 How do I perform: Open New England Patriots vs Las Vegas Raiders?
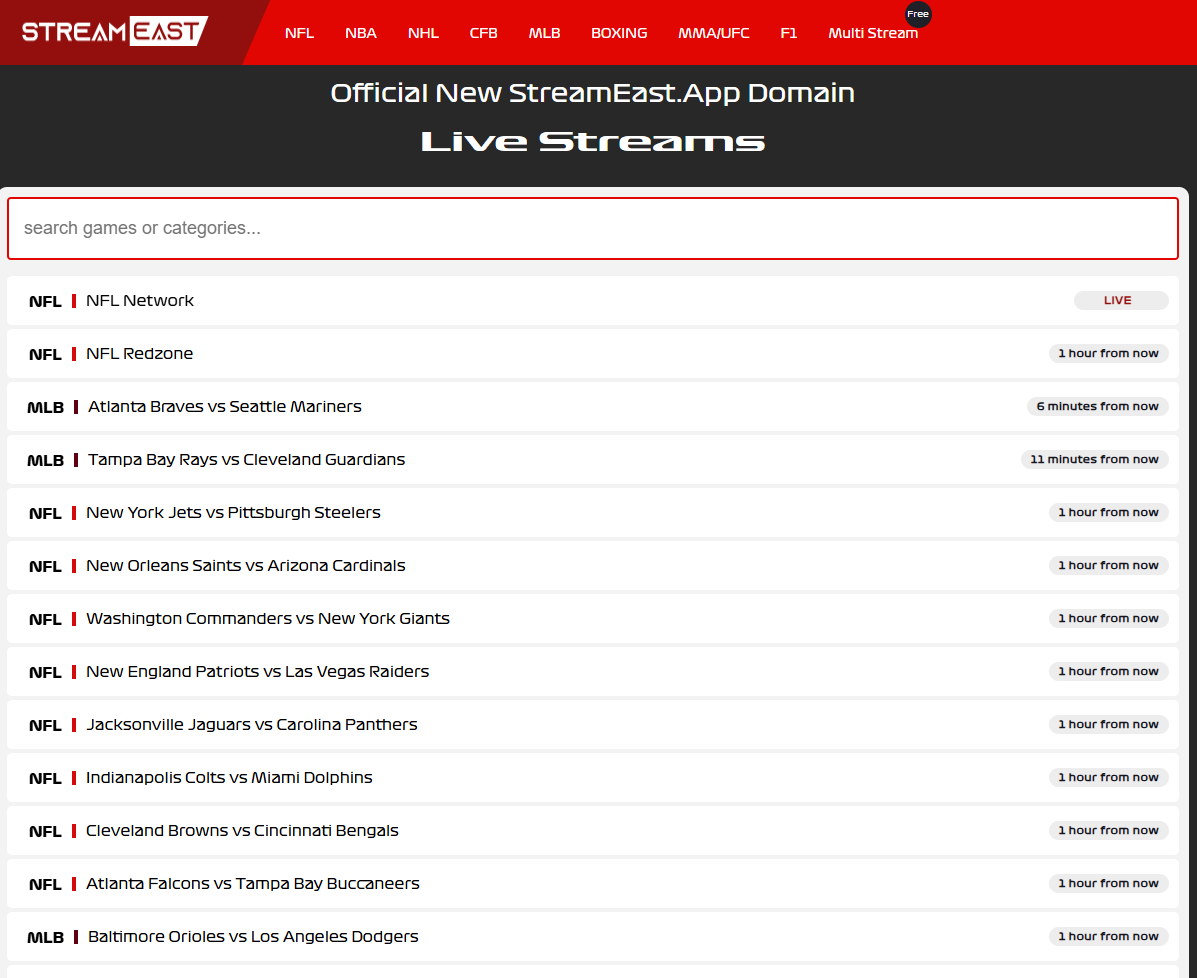(x=592, y=672)
